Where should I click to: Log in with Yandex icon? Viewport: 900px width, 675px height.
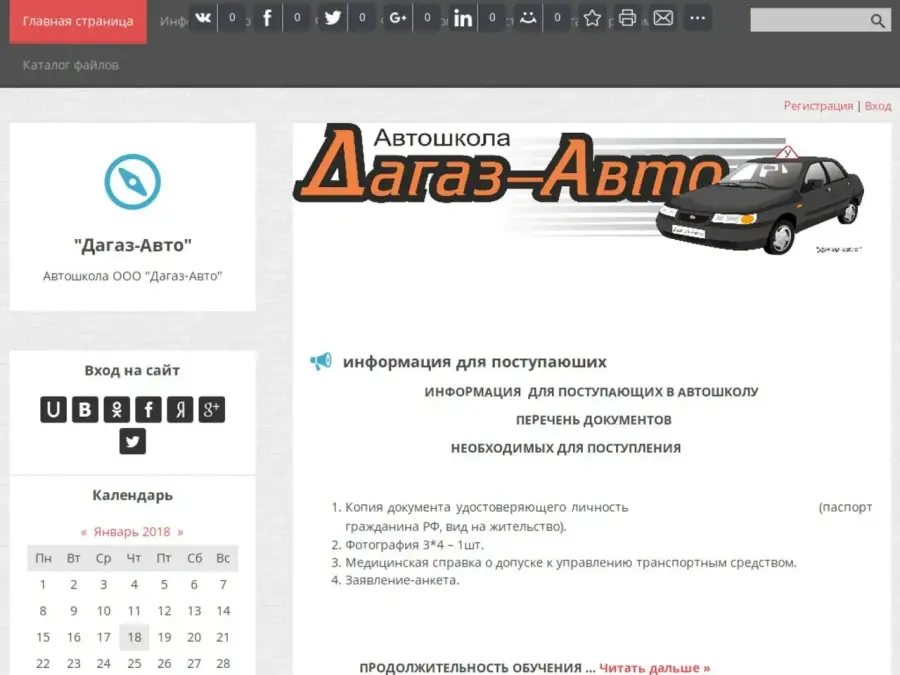(180, 409)
